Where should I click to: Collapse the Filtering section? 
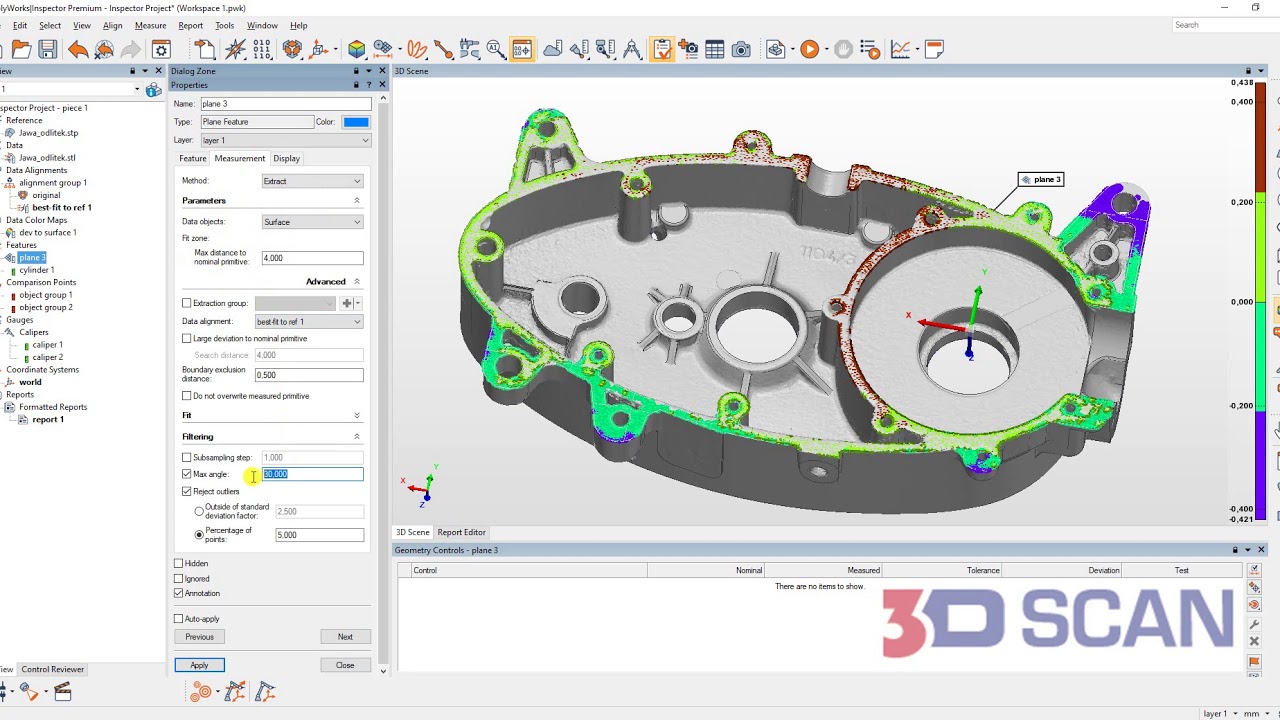[x=357, y=436]
